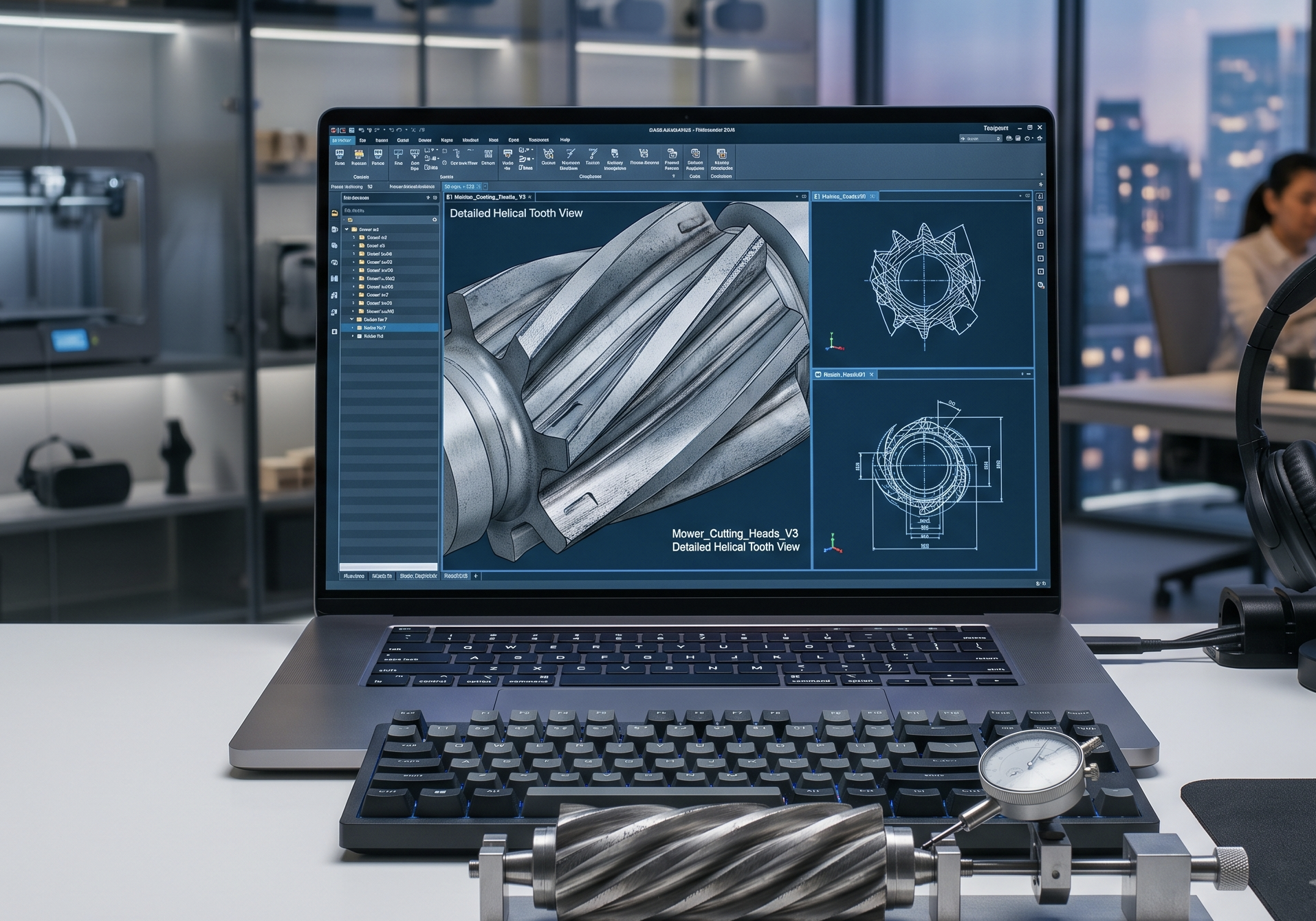Screen dimensions: 1316x921
Task: Collapse the top root folder in tree
Action: [347, 230]
